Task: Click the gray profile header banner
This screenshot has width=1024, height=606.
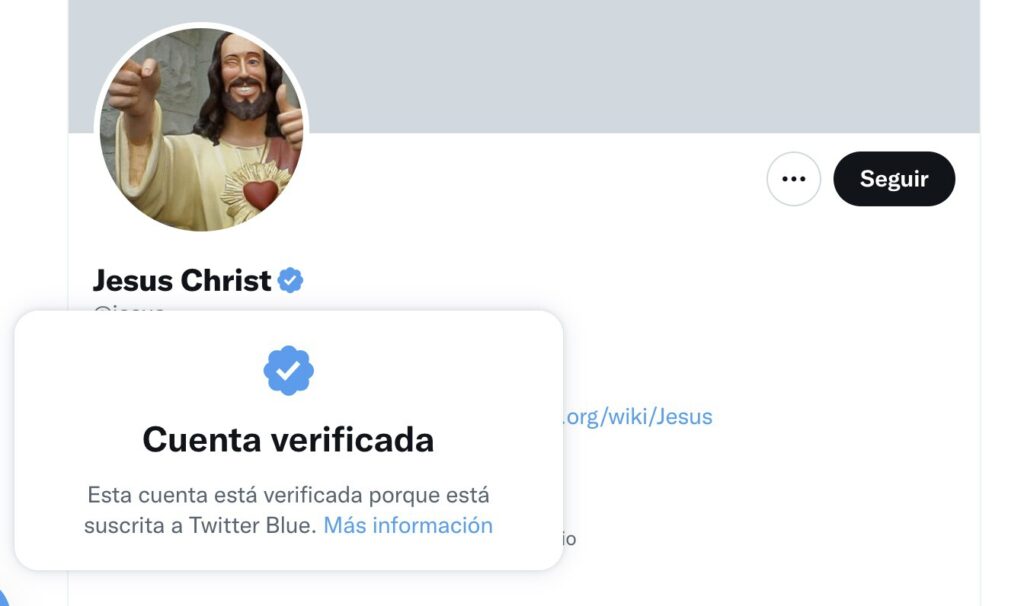Action: [x=640, y=66]
